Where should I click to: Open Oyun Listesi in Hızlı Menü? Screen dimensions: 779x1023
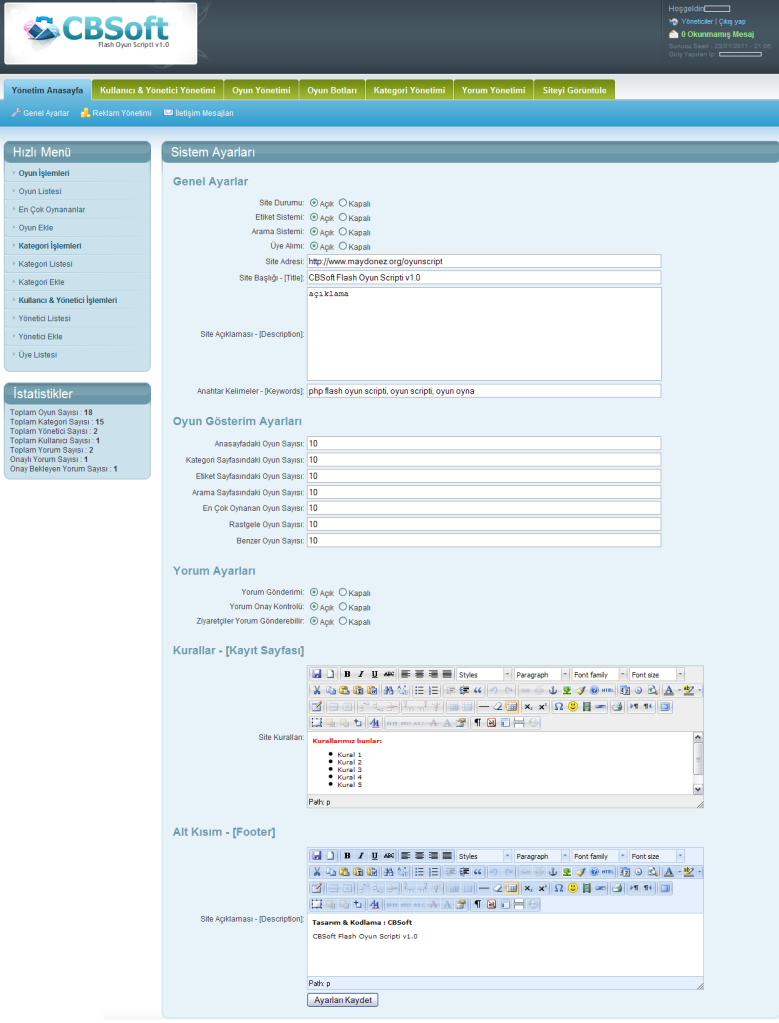(40, 191)
